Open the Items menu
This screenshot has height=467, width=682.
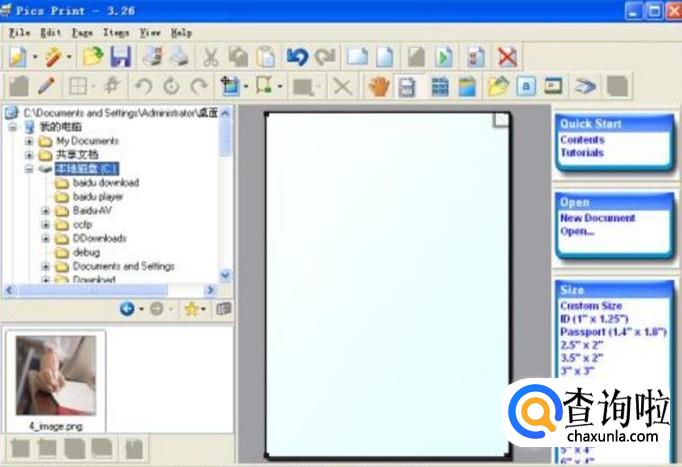115,33
